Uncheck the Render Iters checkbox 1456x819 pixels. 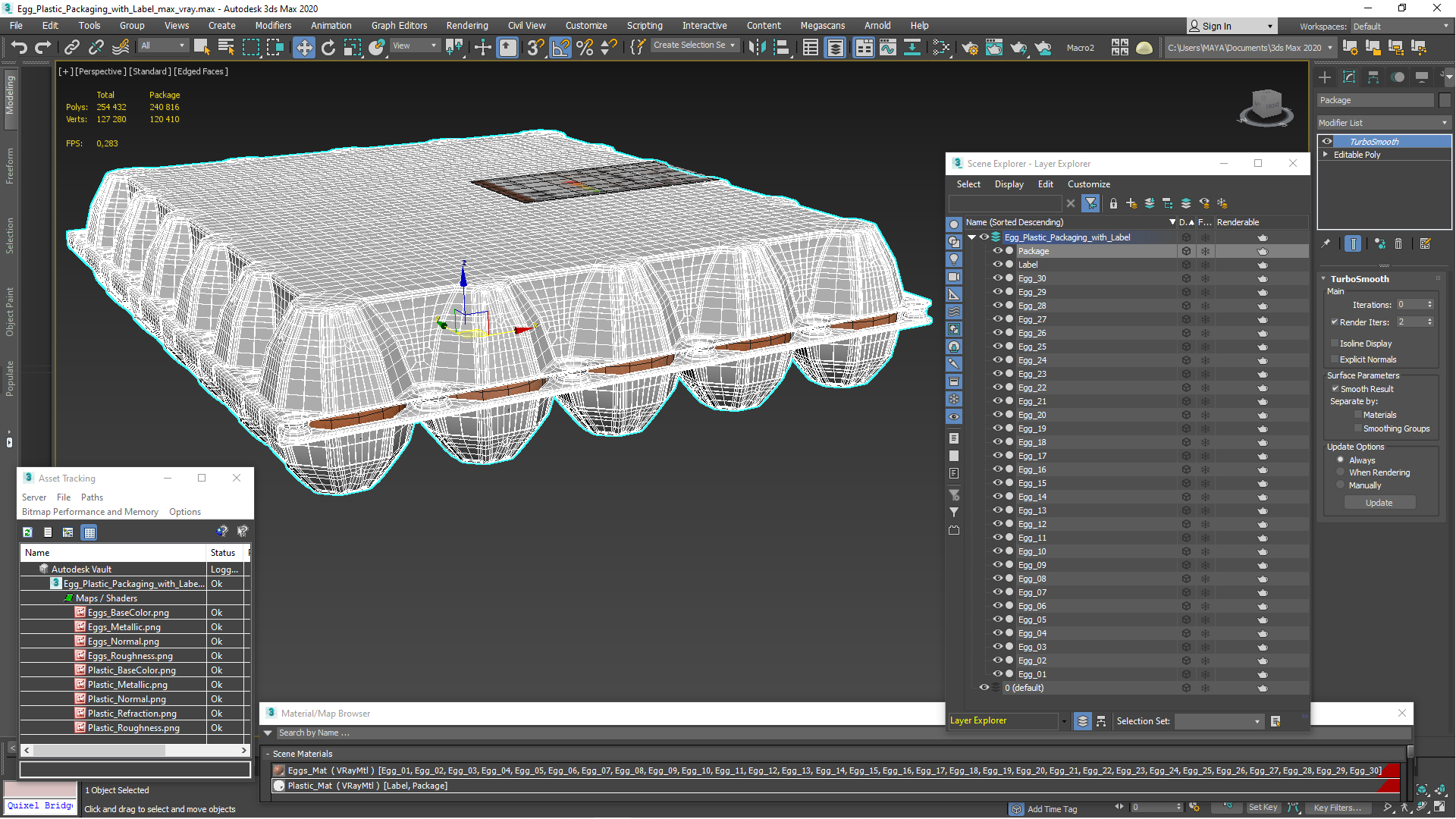tap(1335, 322)
